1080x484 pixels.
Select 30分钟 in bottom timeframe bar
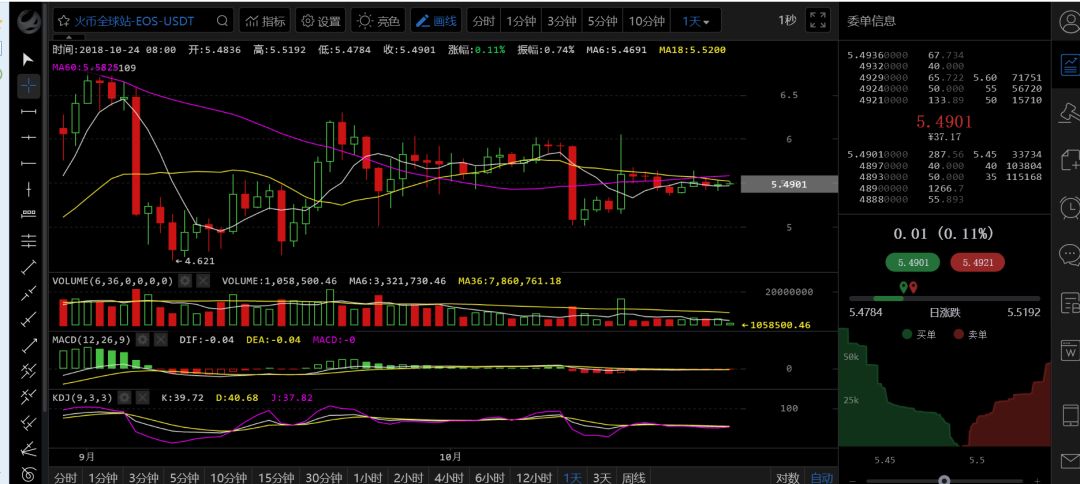322,478
